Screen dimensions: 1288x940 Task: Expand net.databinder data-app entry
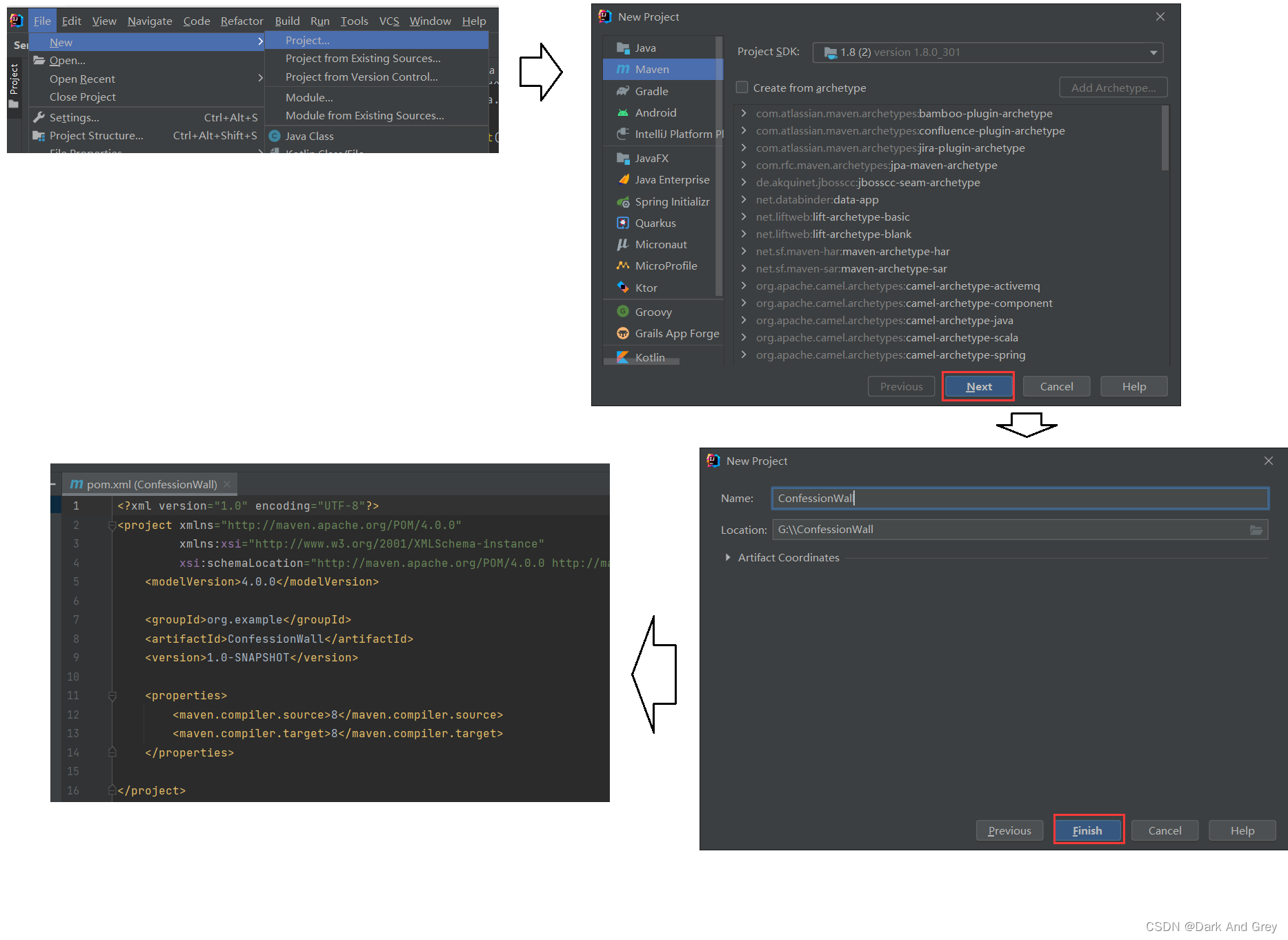tap(744, 199)
